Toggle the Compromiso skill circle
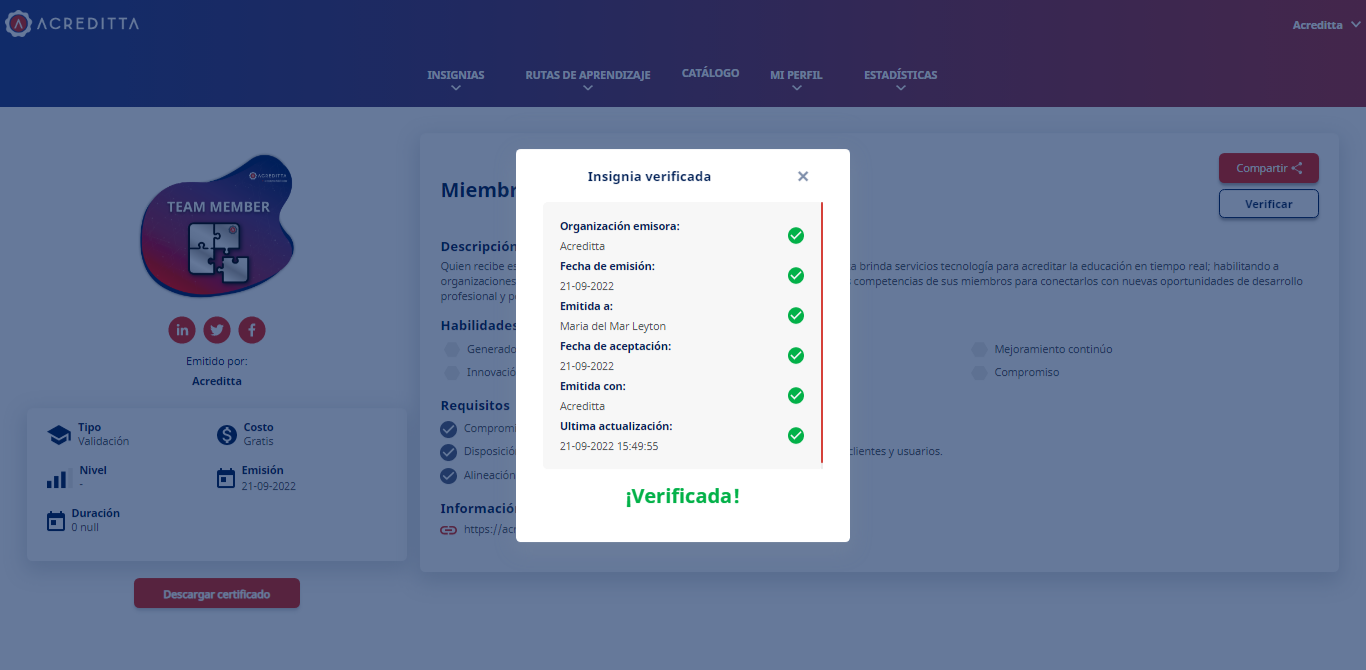1366x670 pixels. click(979, 372)
